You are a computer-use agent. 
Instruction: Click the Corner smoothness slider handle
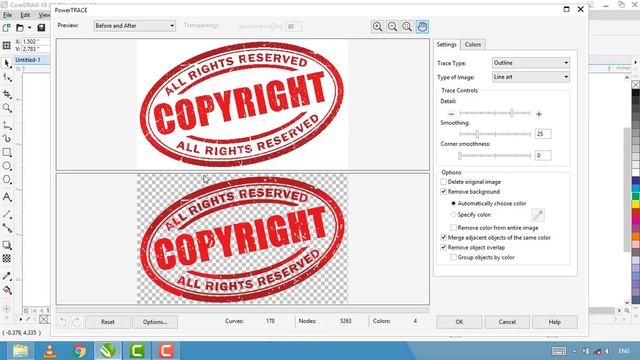coord(460,156)
